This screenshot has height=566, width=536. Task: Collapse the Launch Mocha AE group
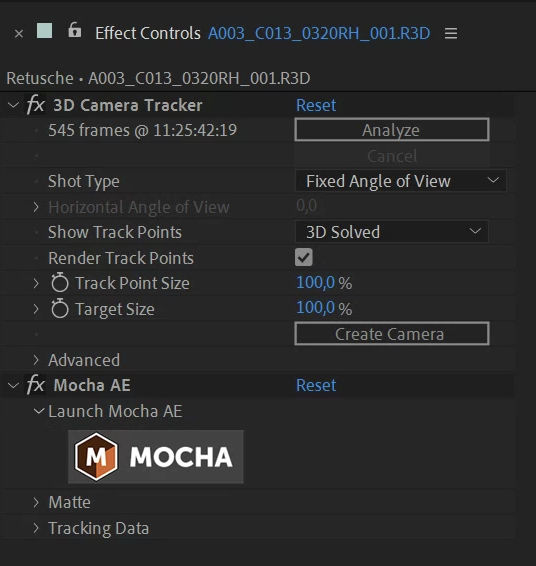coord(39,411)
